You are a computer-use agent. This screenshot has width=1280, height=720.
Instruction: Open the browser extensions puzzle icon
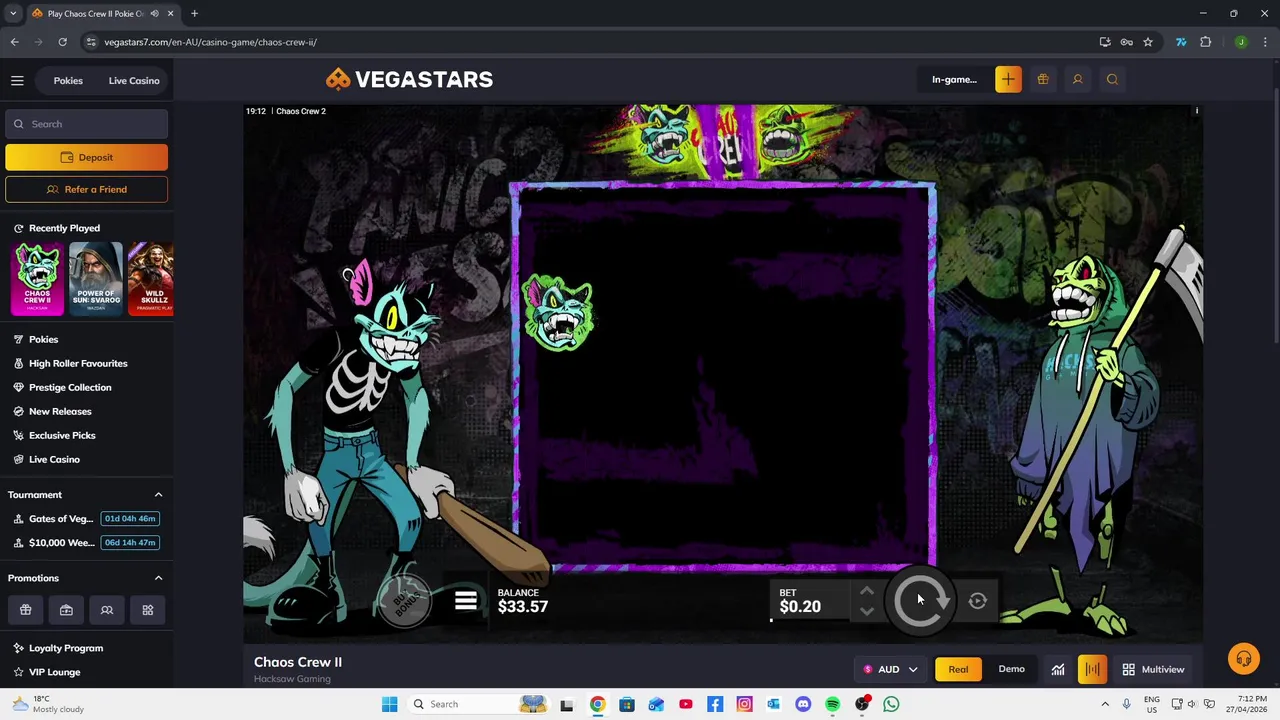click(1205, 42)
